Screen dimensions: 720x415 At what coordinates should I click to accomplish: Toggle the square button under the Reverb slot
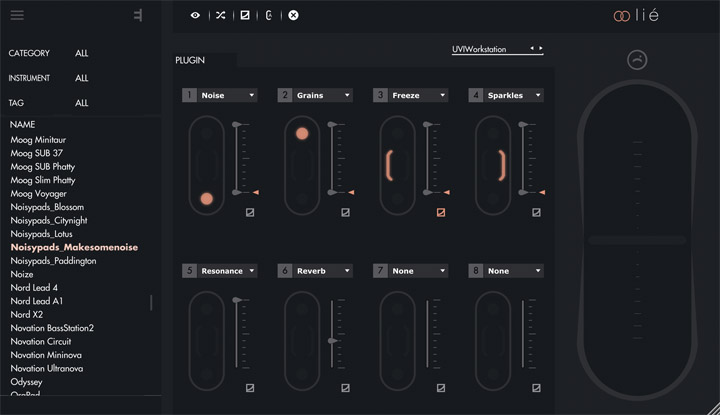(x=345, y=388)
